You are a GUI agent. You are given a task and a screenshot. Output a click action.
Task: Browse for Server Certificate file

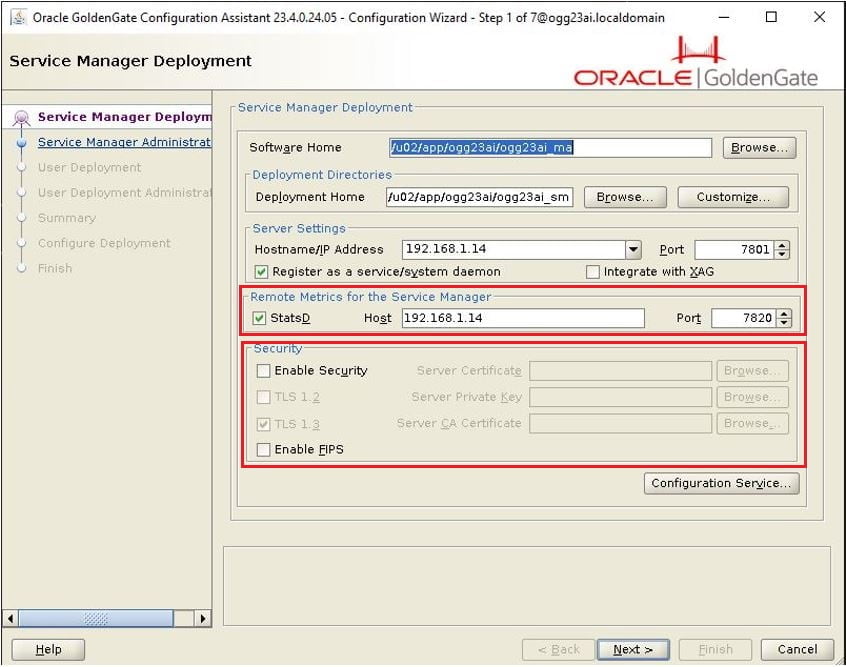752,371
